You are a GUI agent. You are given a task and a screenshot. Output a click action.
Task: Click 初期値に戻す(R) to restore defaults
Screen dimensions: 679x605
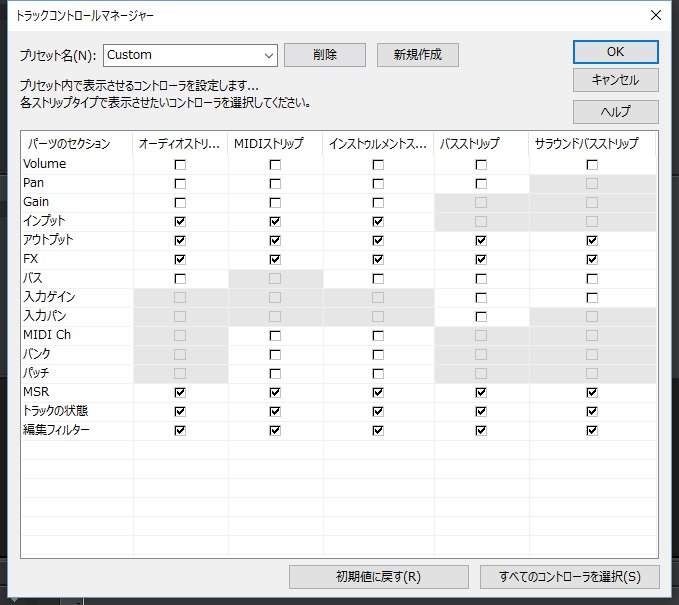coord(378,577)
